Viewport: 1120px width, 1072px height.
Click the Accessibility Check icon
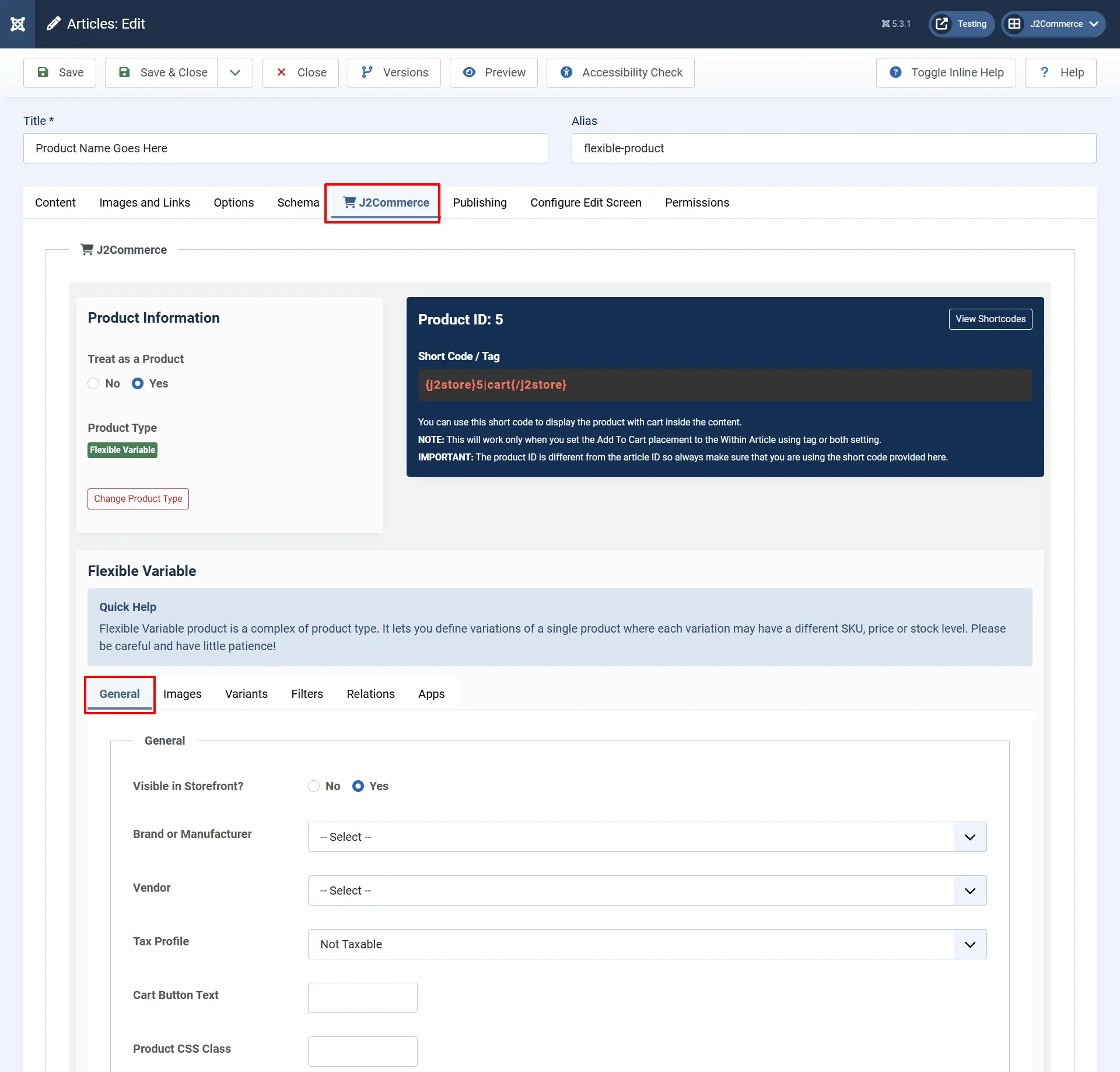click(566, 72)
